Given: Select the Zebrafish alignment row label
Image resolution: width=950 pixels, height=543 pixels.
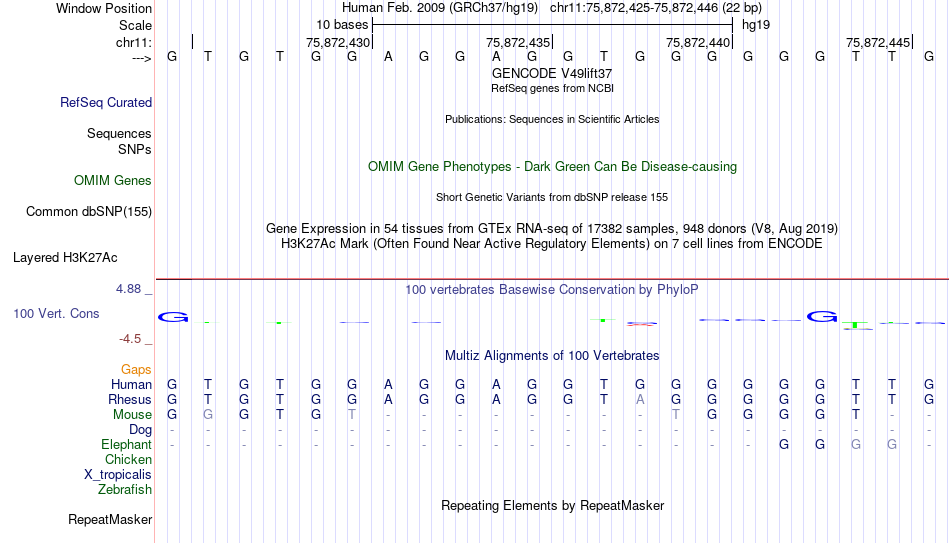Looking at the screenshot, I should 125,490.
